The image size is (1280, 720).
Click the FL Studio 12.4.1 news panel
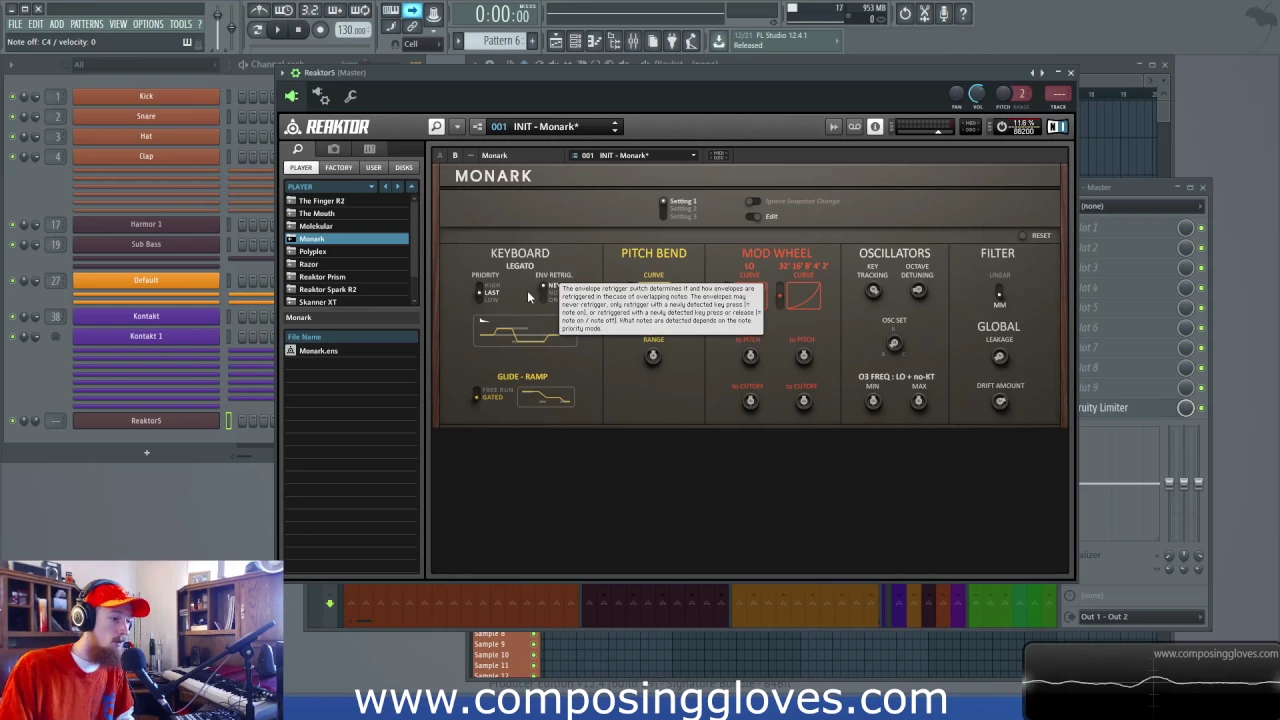pyautogui.click(x=786, y=40)
